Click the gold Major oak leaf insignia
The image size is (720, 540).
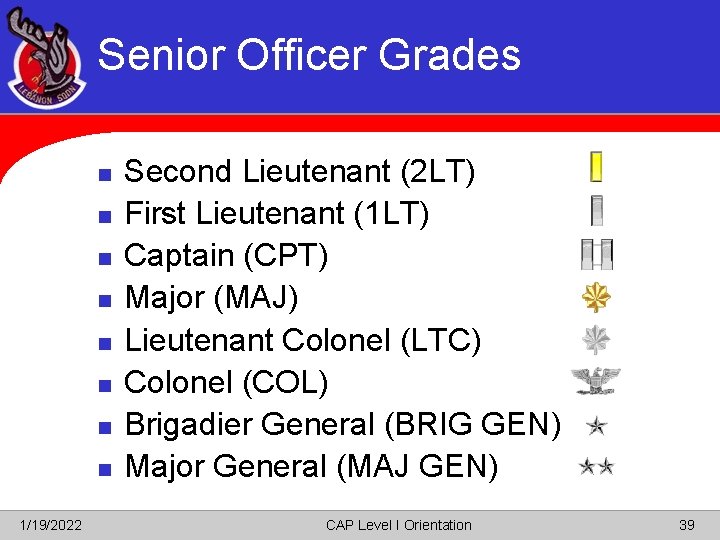tap(597, 297)
